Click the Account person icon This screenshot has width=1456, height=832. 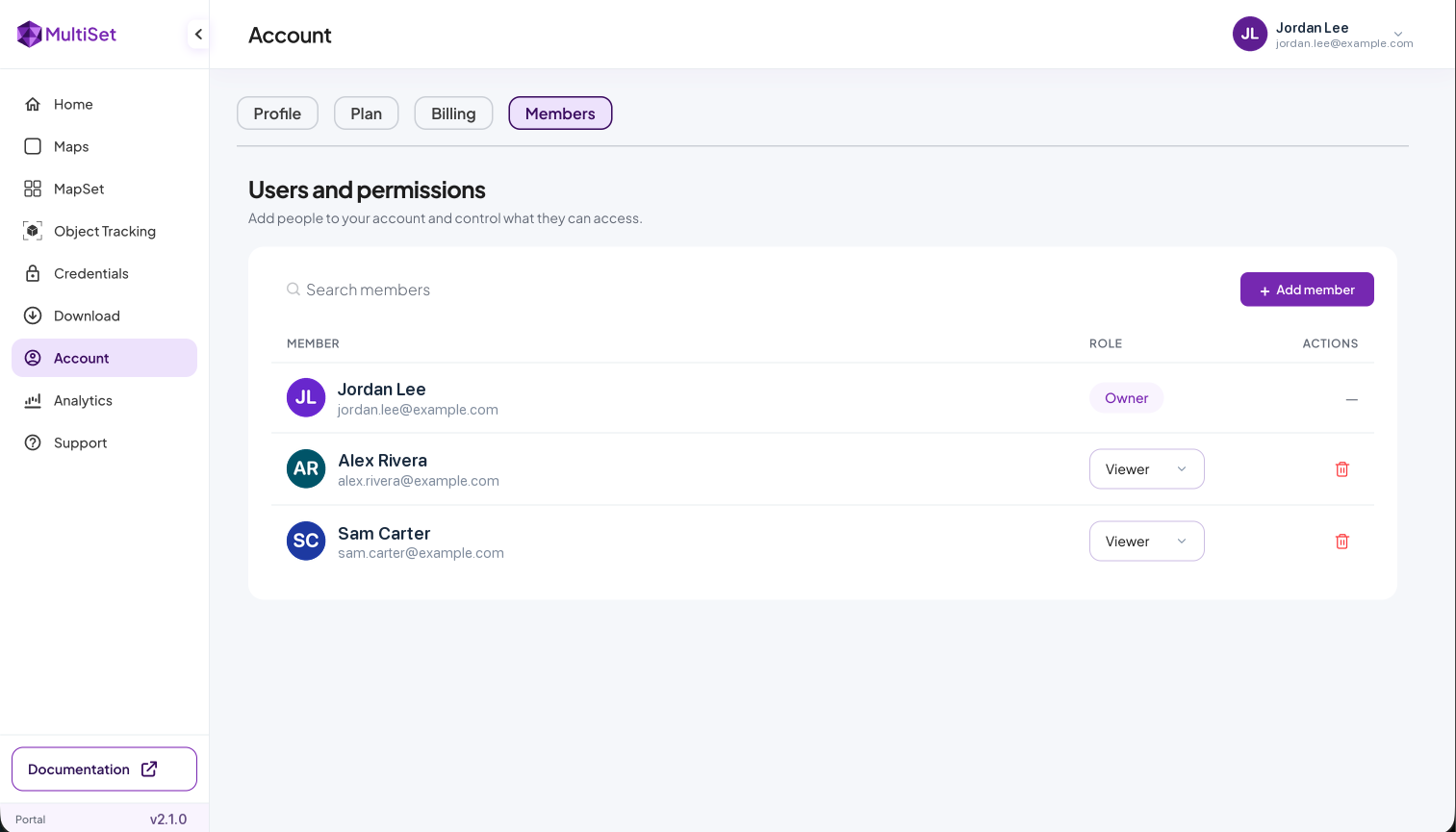(x=33, y=358)
